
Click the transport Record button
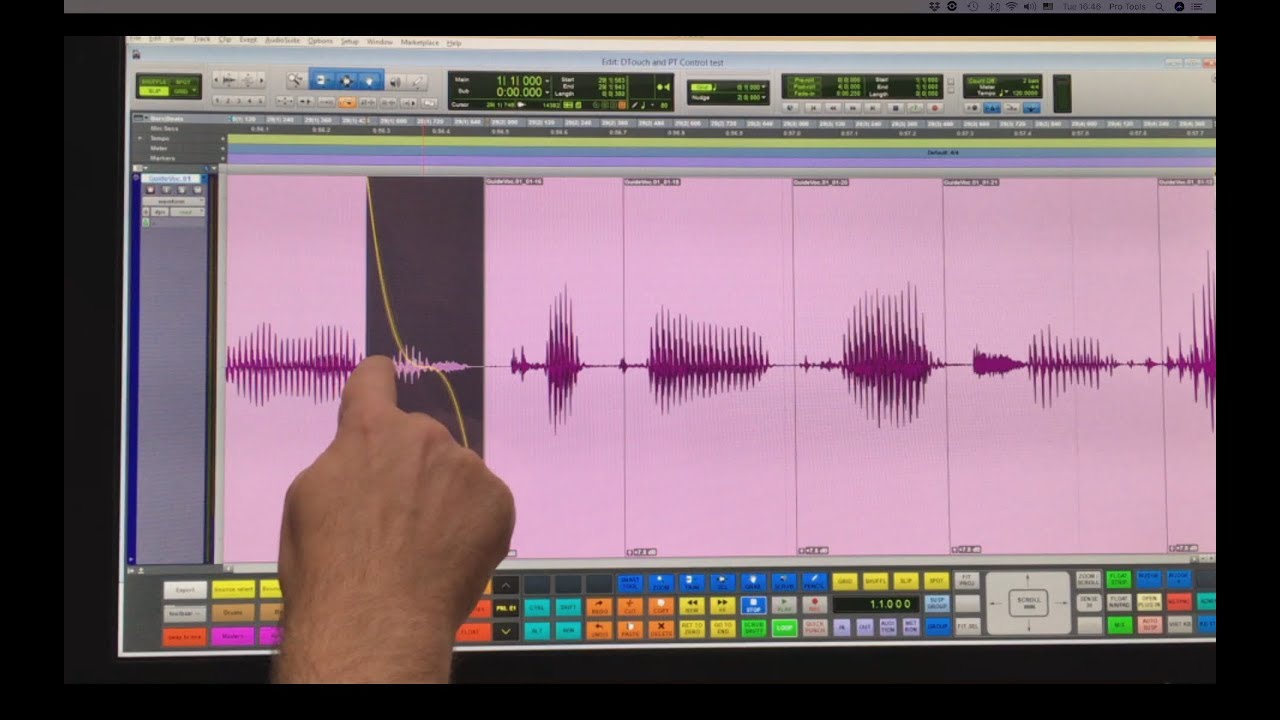[x=934, y=108]
